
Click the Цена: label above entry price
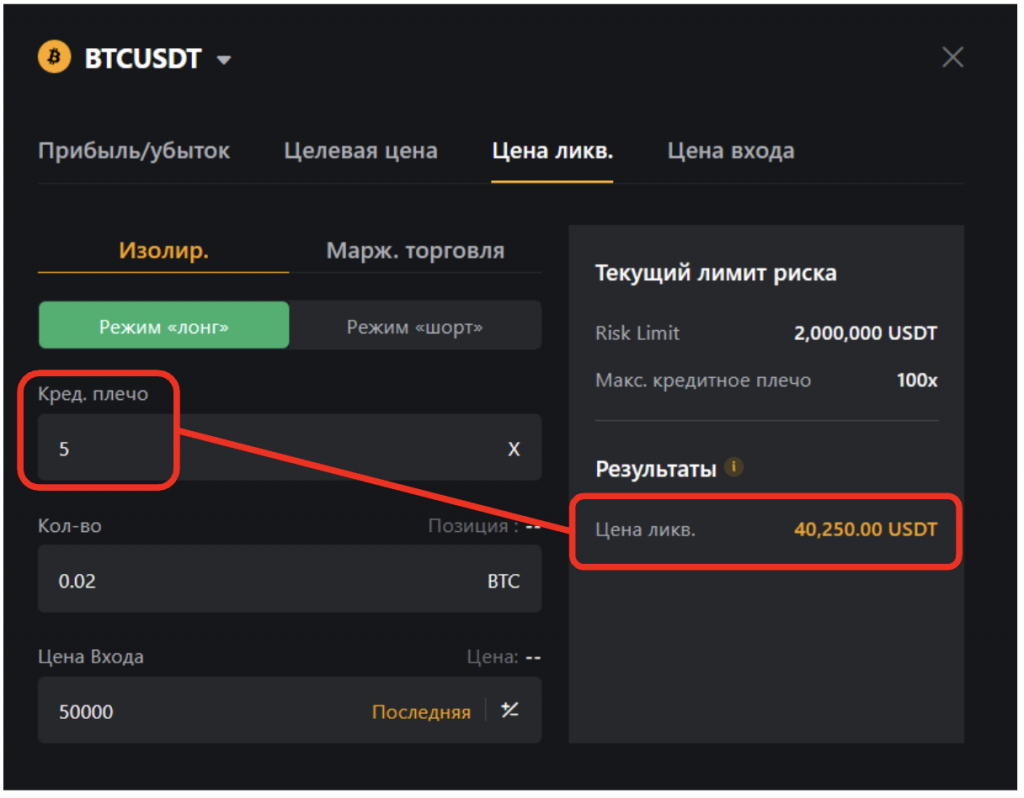[x=492, y=656]
